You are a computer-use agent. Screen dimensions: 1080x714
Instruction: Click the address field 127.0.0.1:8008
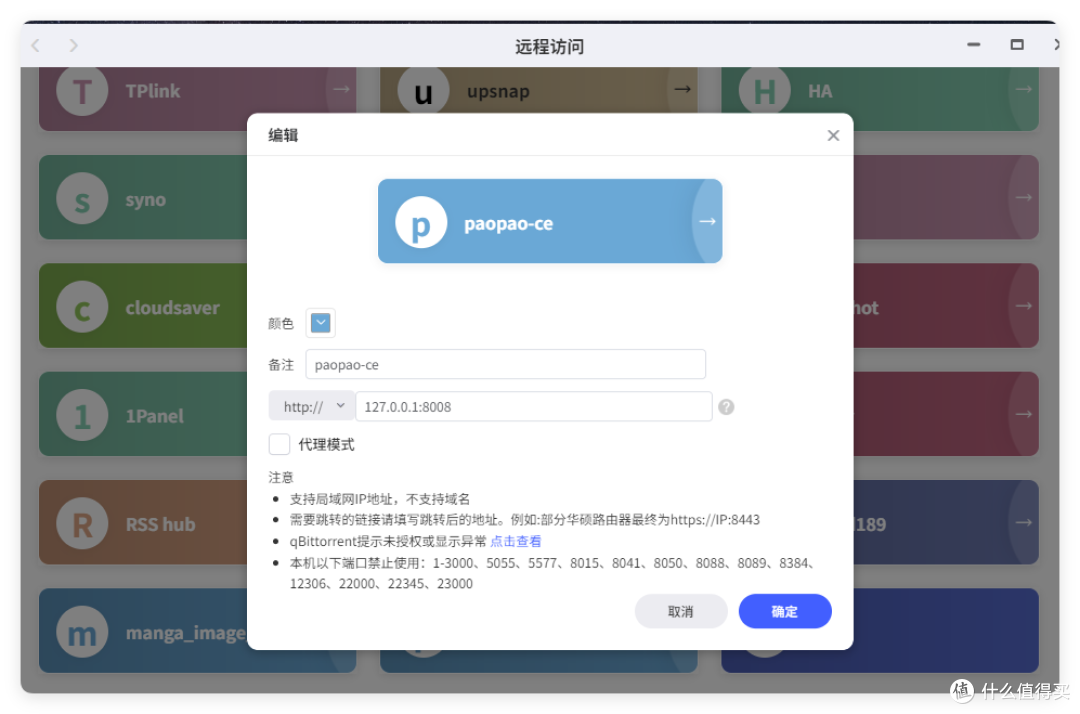534,406
